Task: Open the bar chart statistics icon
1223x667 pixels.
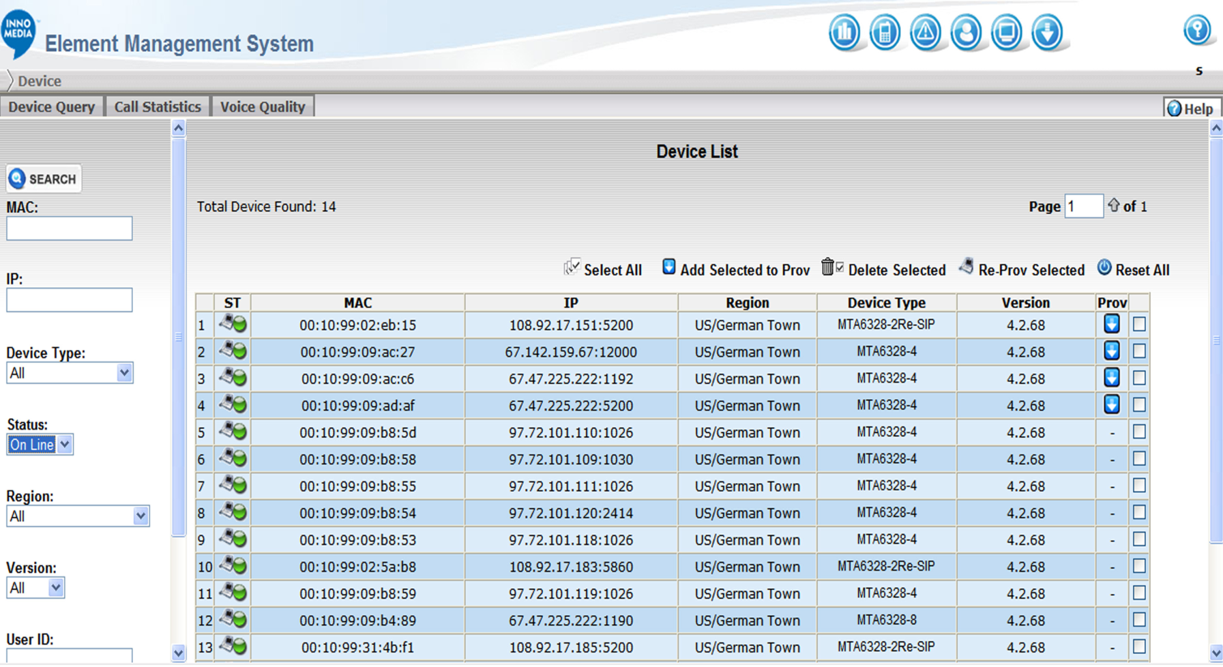Action: (845, 33)
